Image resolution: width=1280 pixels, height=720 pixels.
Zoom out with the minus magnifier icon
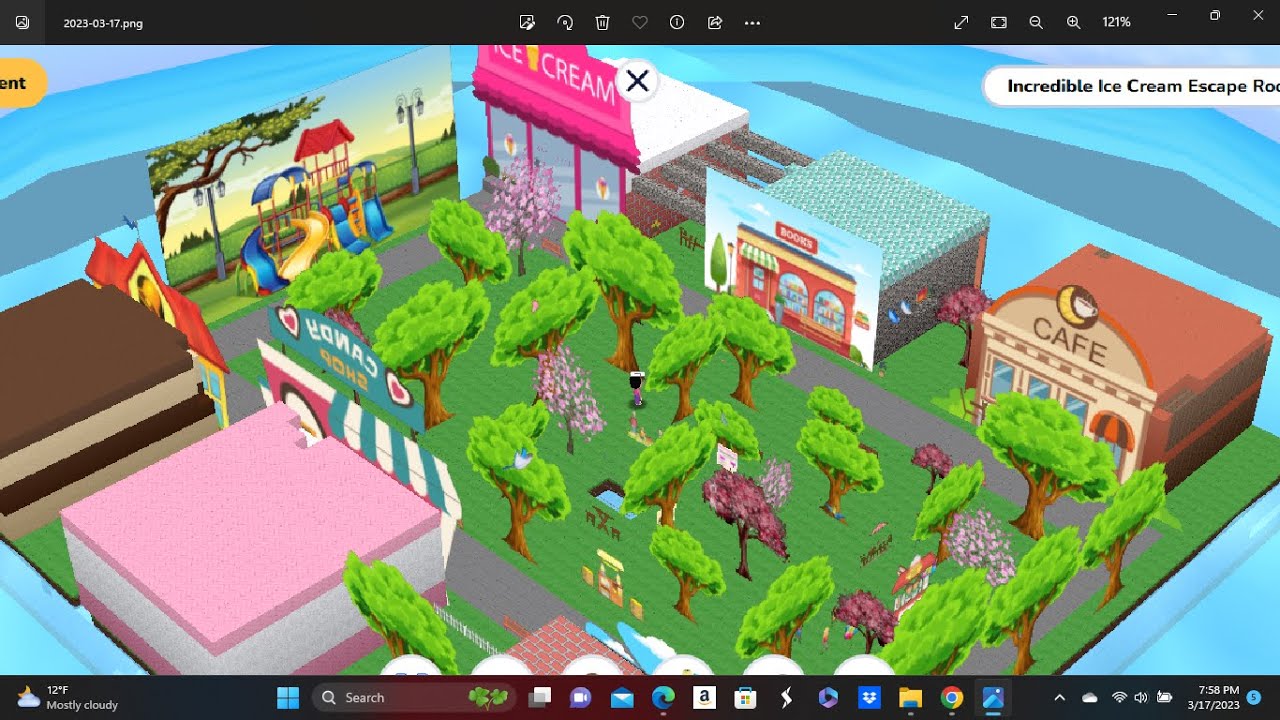(1036, 22)
